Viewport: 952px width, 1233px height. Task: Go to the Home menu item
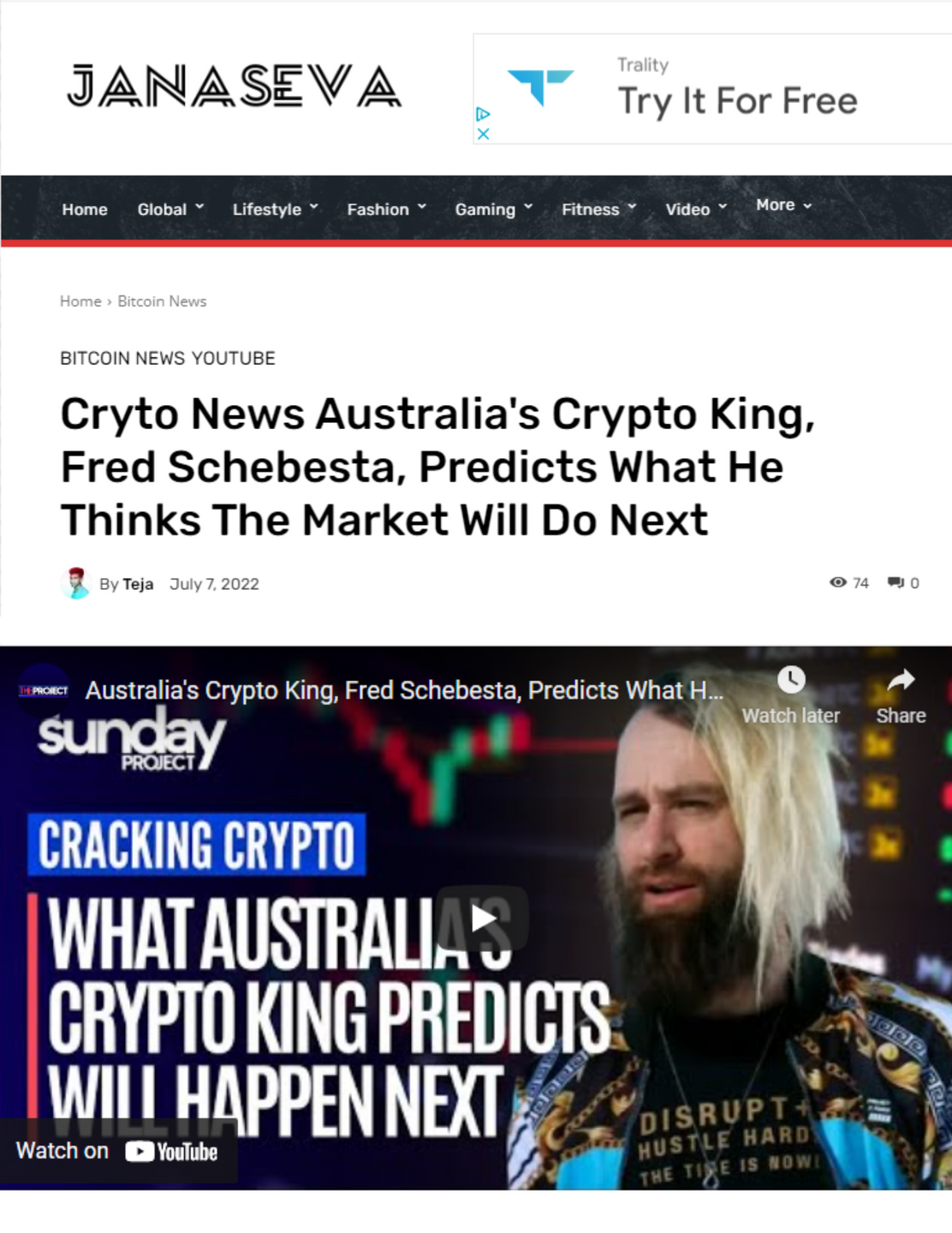[85, 209]
